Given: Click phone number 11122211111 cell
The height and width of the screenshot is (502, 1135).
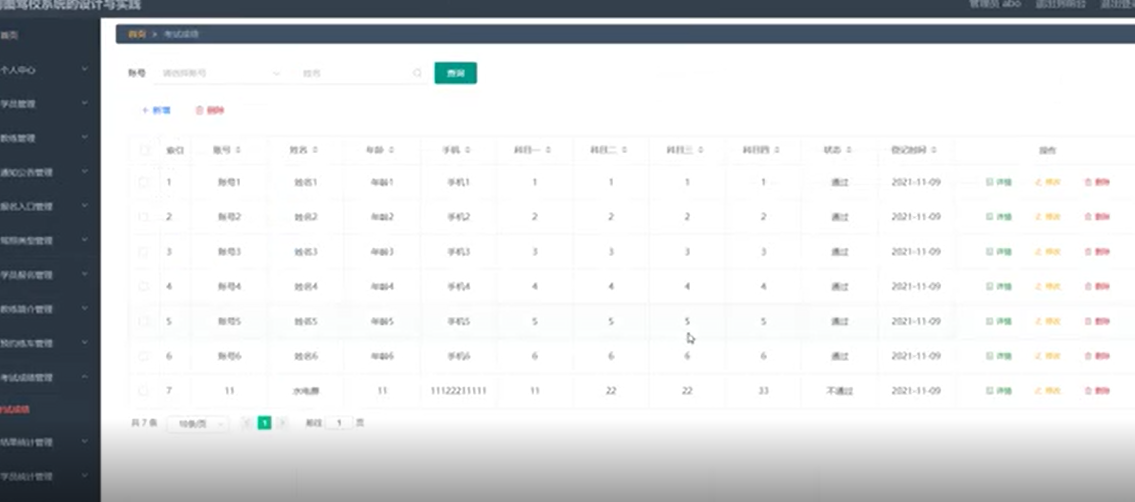Looking at the screenshot, I should 458,391.
